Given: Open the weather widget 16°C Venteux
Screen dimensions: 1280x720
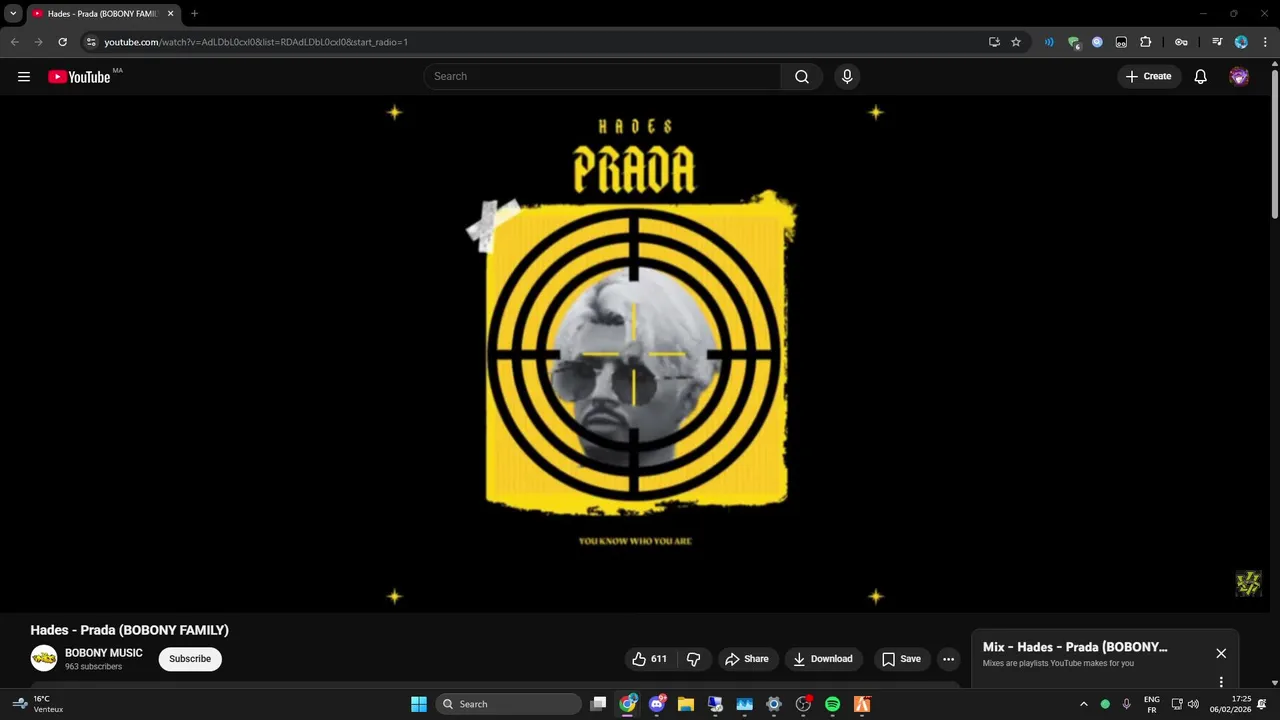Looking at the screenshot, I should click(x=39, y=704).
